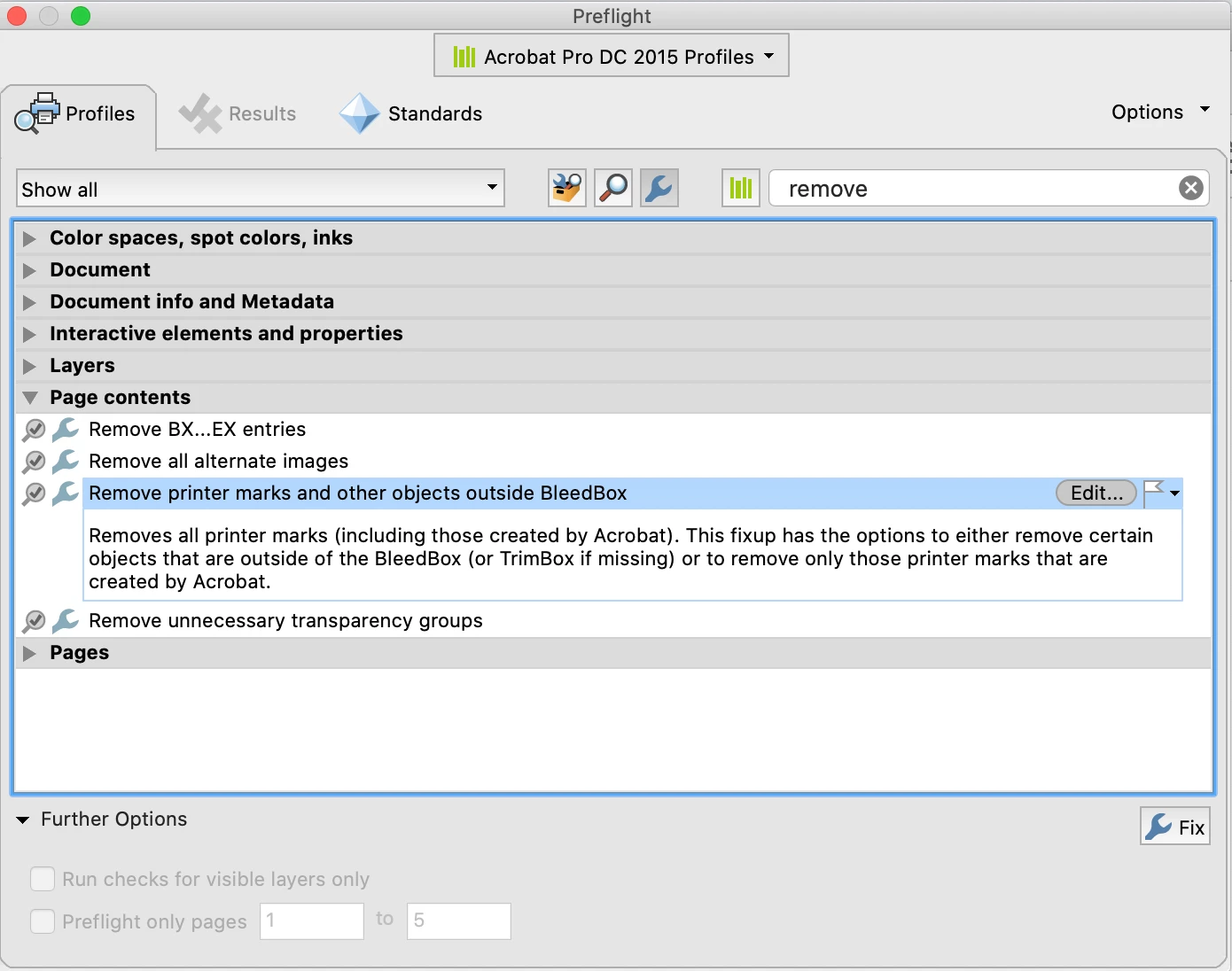Click the Edit... button
Image resolution: width=1232 pixels, height=971 pixels.
tap(1096, 493)
